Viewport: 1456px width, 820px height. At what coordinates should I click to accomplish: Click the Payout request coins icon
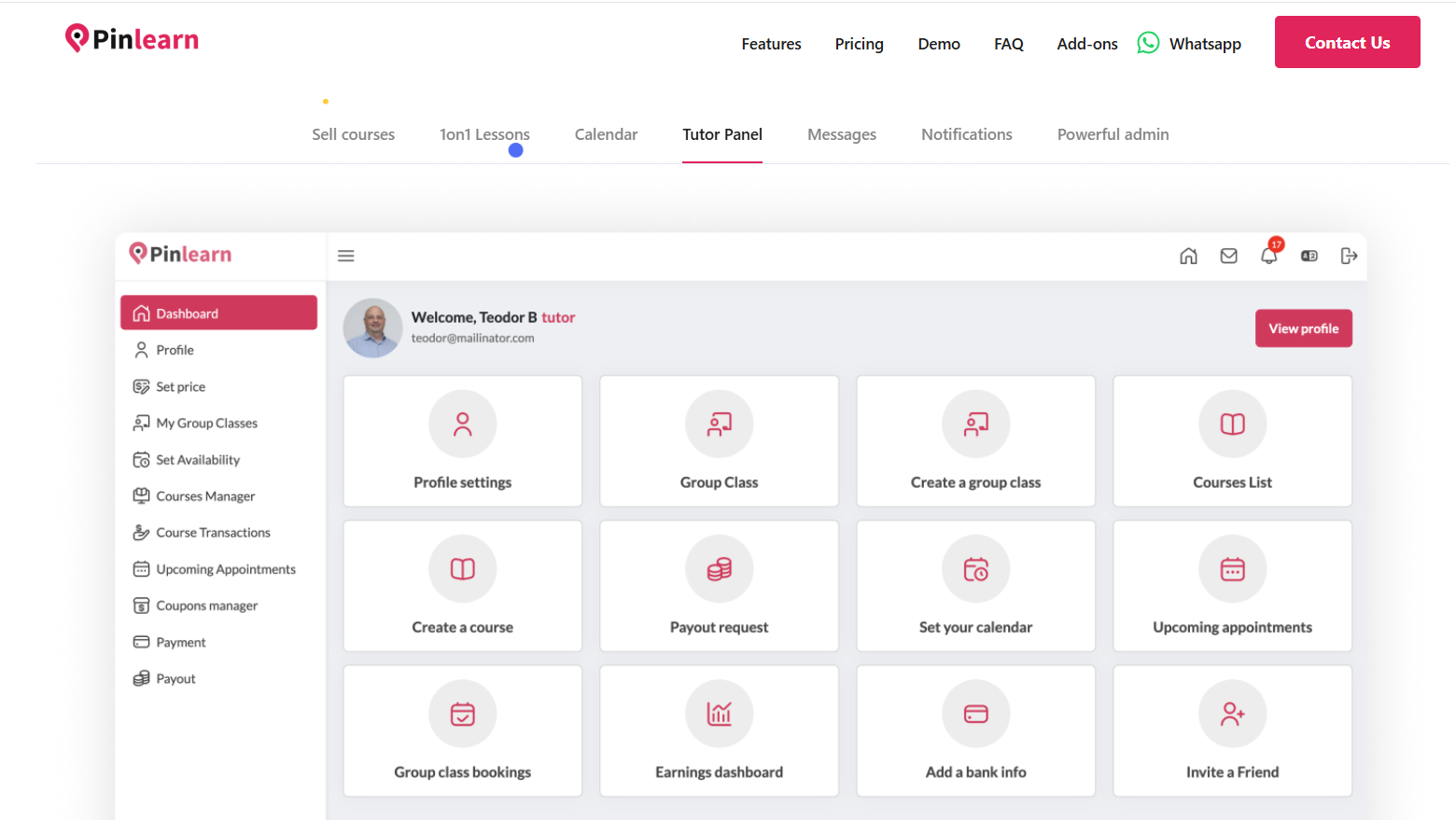(x=720, y=569)
